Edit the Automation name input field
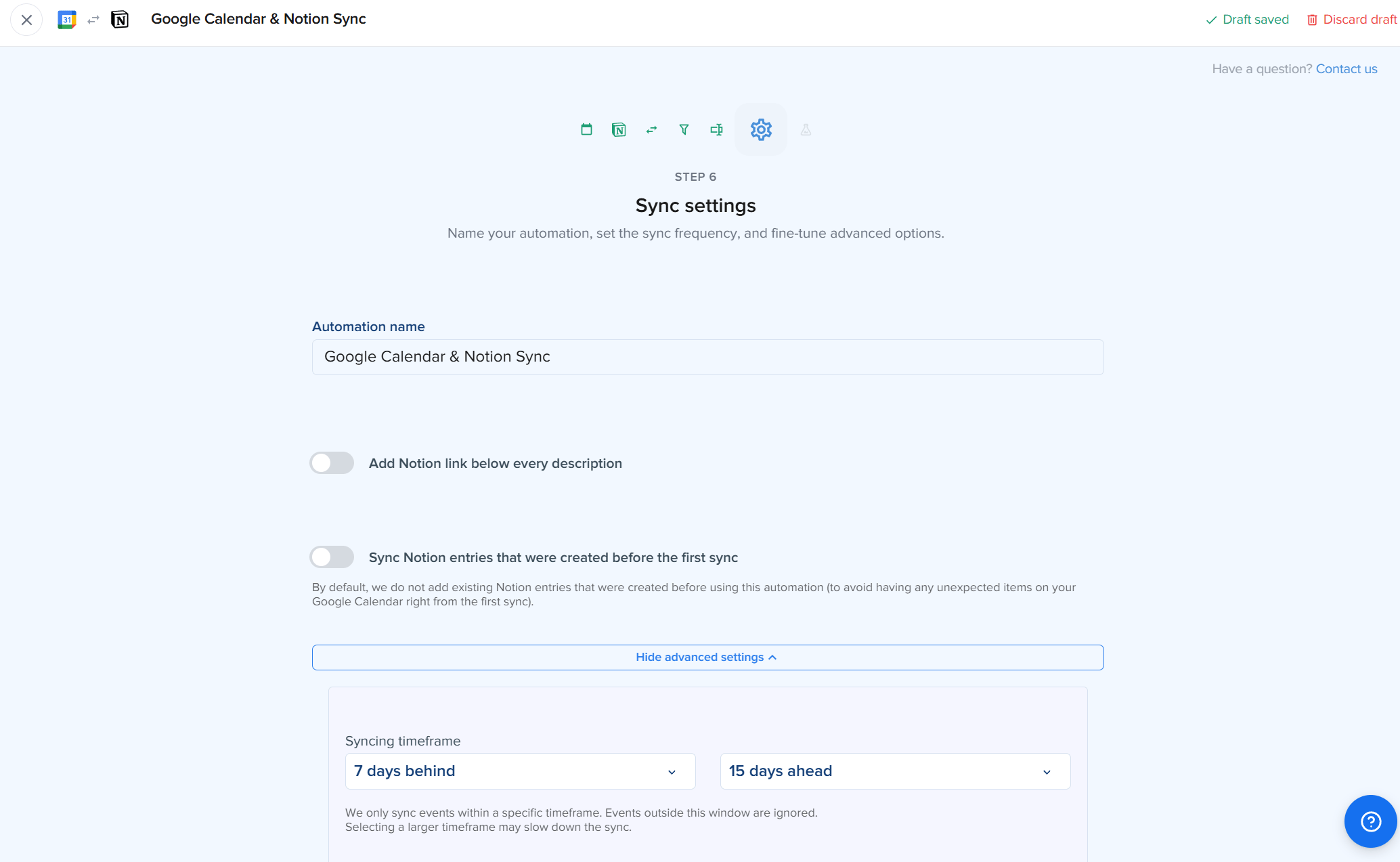This screenshot has height=862, width=1400. 707,357
